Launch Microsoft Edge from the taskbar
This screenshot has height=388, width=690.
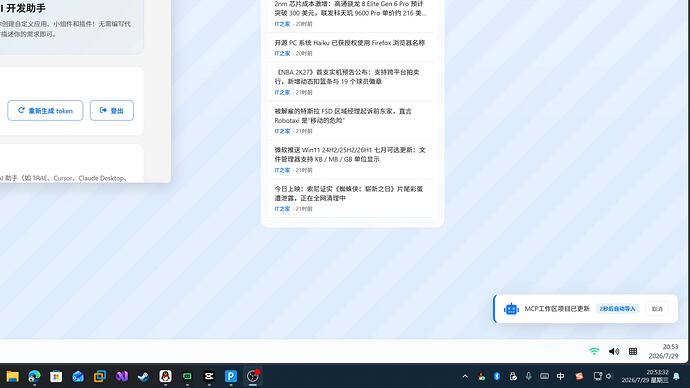[34, 377]
